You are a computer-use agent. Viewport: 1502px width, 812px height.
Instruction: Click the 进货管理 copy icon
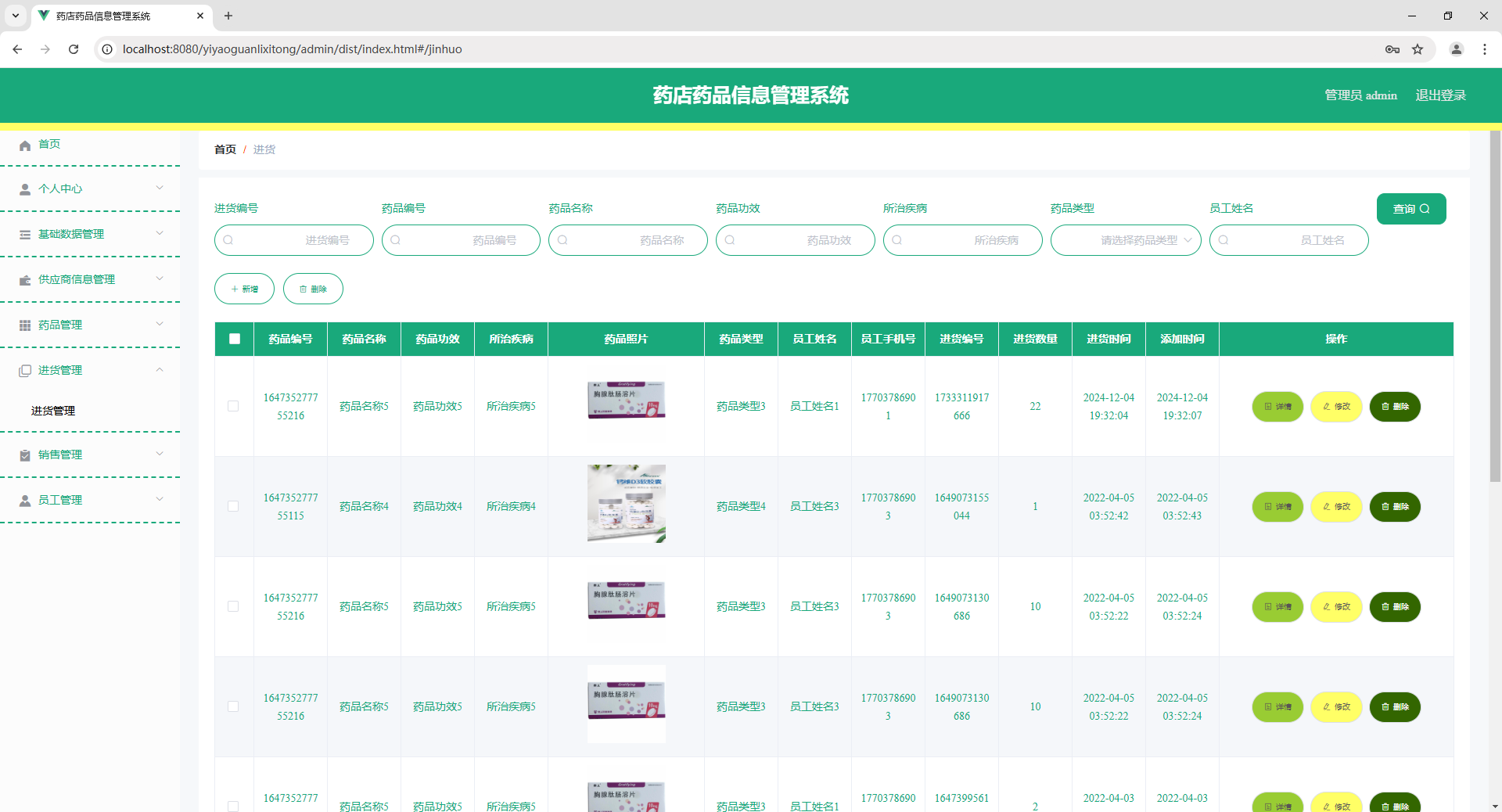pos(25,371)
